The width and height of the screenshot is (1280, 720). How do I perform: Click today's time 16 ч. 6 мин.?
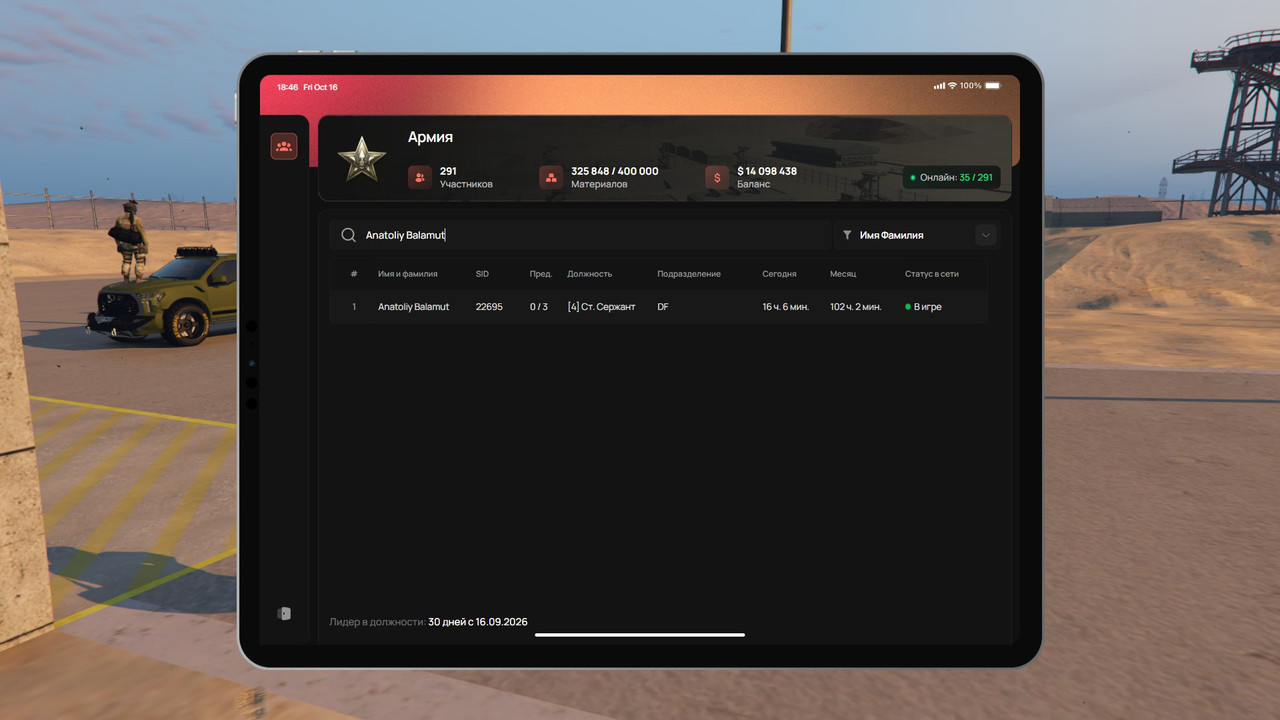786,307
